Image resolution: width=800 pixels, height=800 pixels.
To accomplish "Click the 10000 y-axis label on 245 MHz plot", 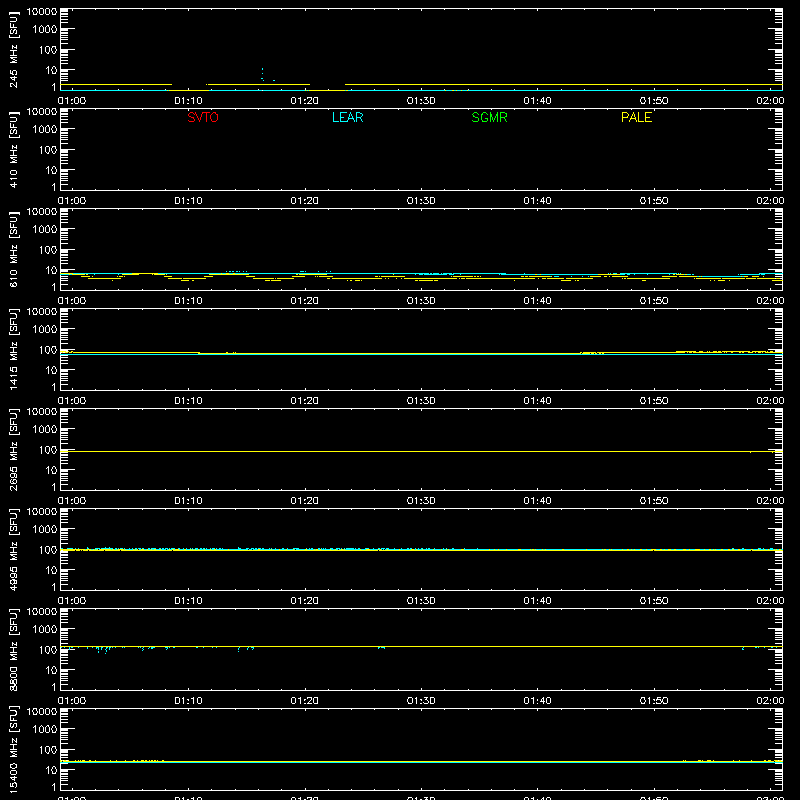I will click(42, 12).
